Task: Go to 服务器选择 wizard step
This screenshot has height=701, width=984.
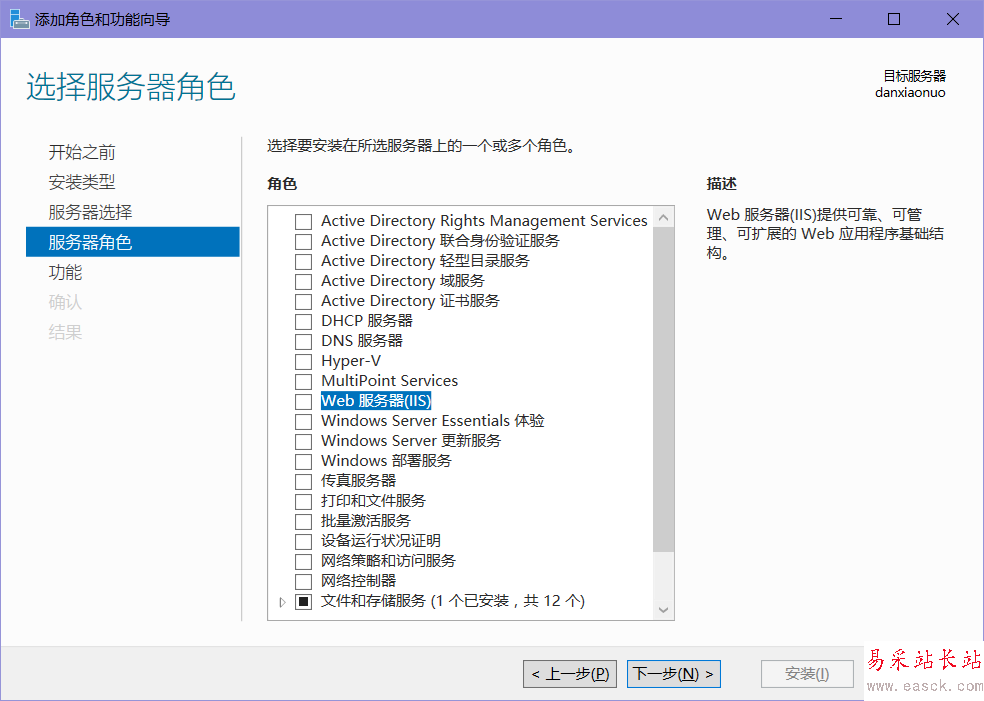Action: (x=90, y=212)
